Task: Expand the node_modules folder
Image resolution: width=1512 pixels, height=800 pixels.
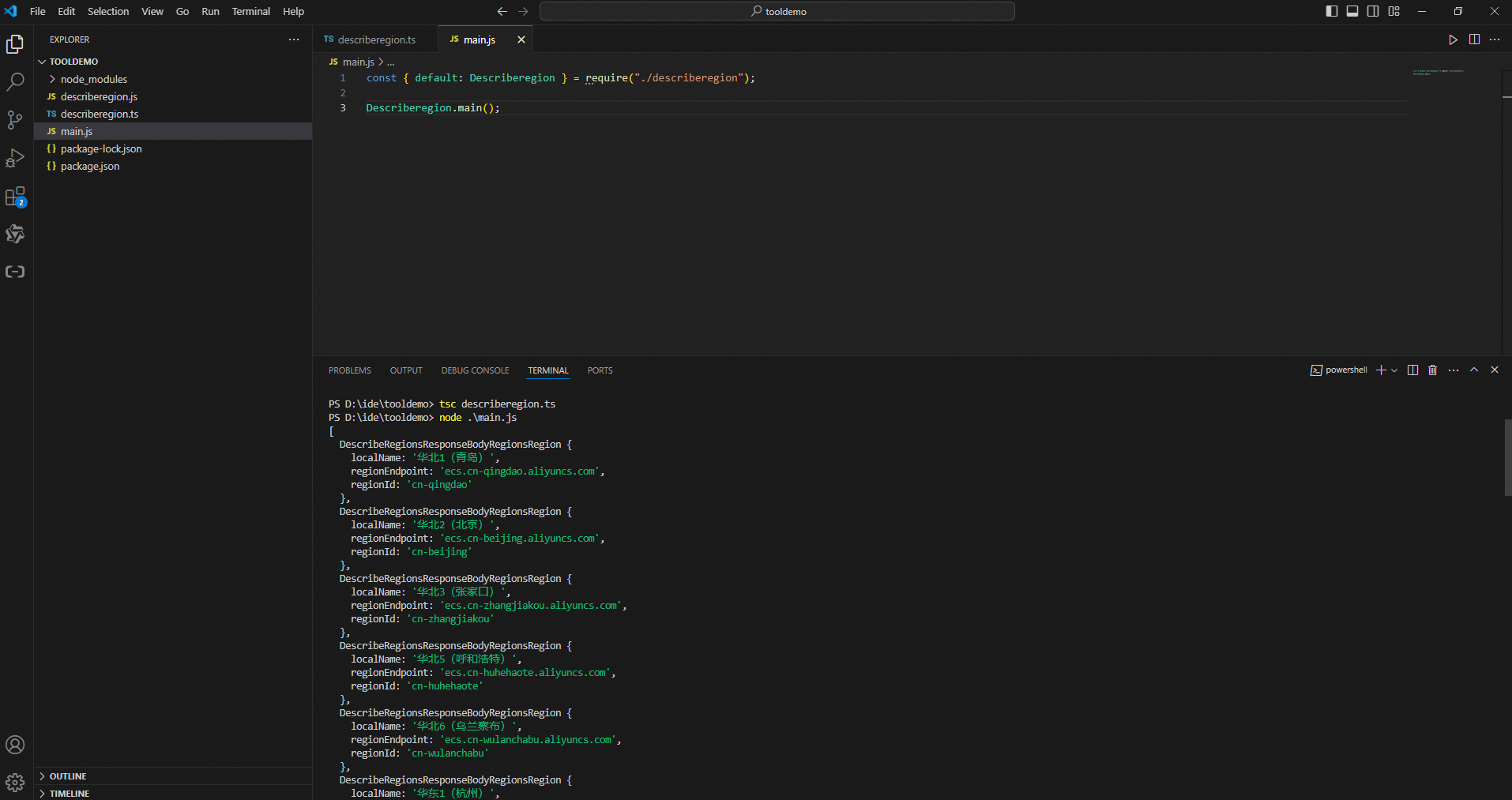Action: coord(93,79)
